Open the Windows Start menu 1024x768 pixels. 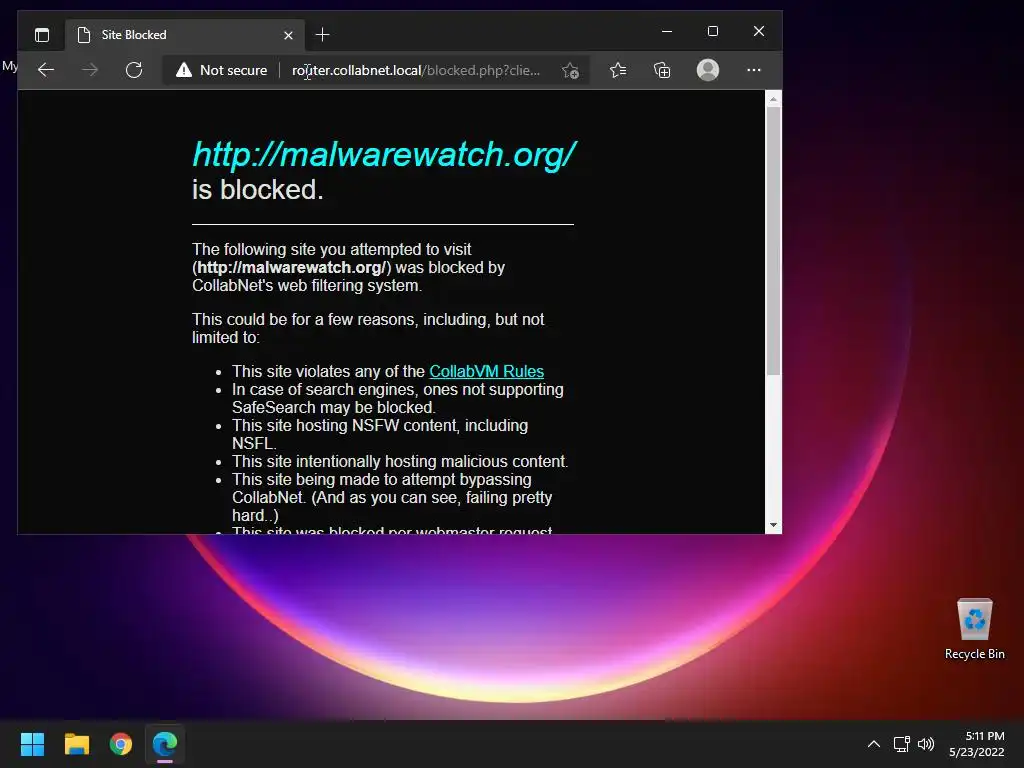point(32,744)
